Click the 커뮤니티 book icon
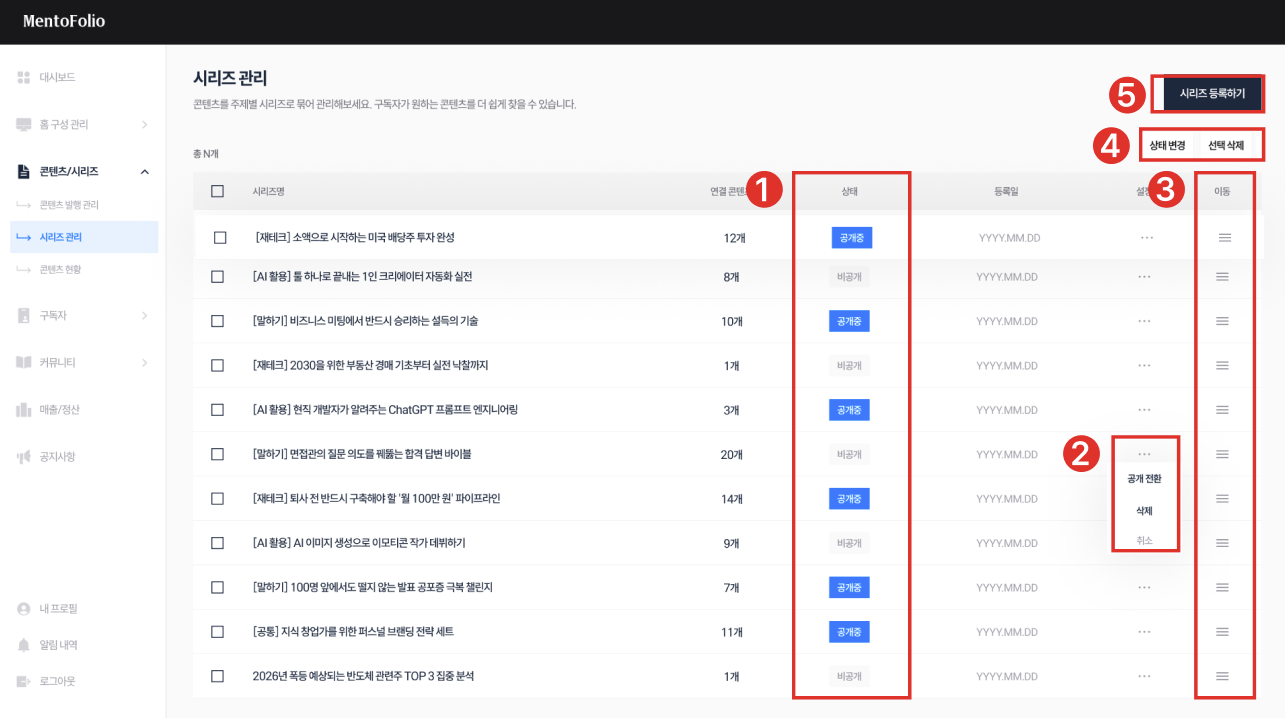This screenshot has height=718, width=1285. (x=24, y=362)
